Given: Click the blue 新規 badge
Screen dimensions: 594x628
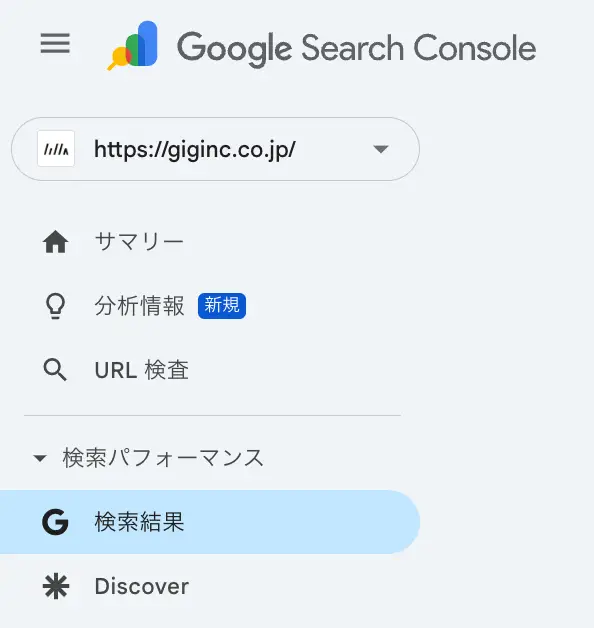Looking at the screenshot, I should 222,306.
